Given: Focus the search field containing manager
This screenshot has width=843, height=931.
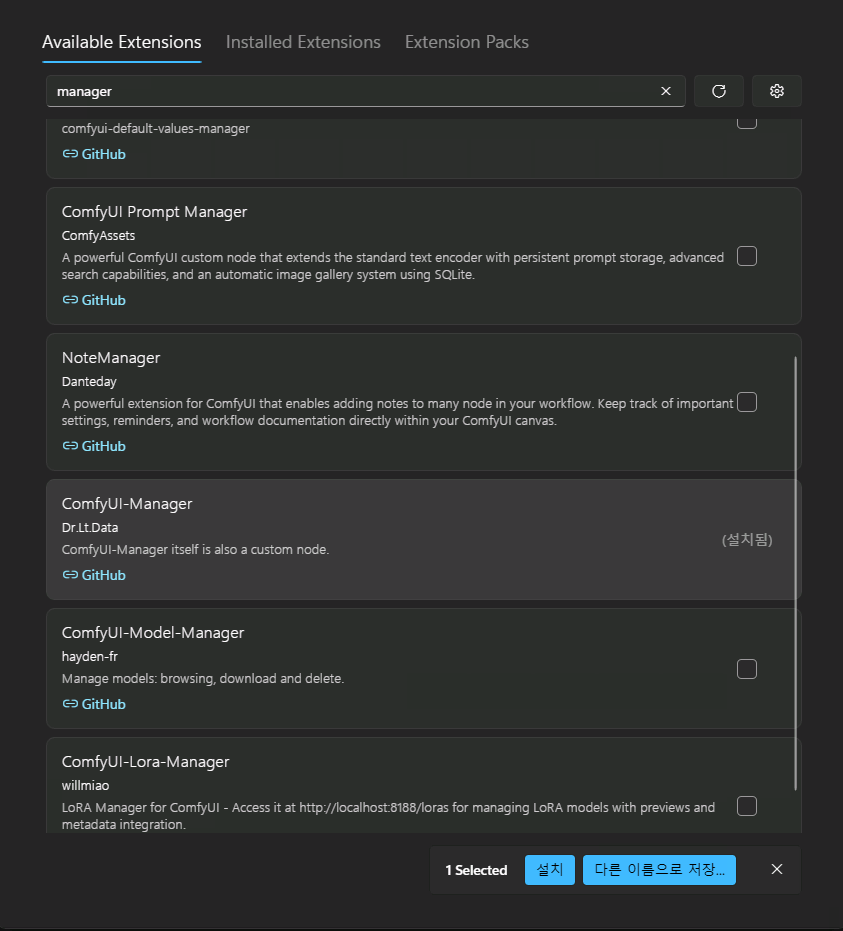Looking at the screenshot, I should [x=350, y=91].
